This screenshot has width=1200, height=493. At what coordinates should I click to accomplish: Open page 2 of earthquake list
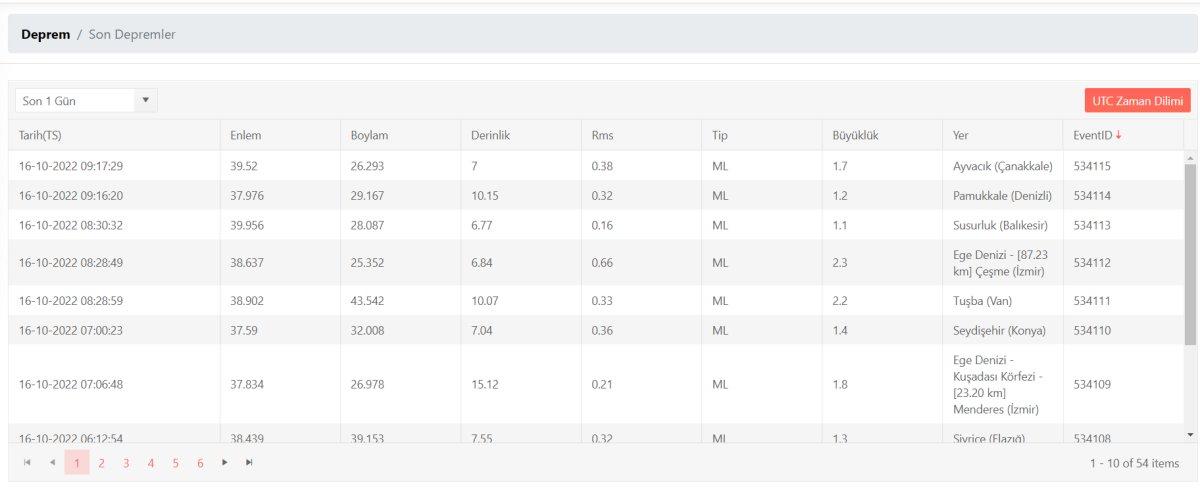[x=101, y=463]
